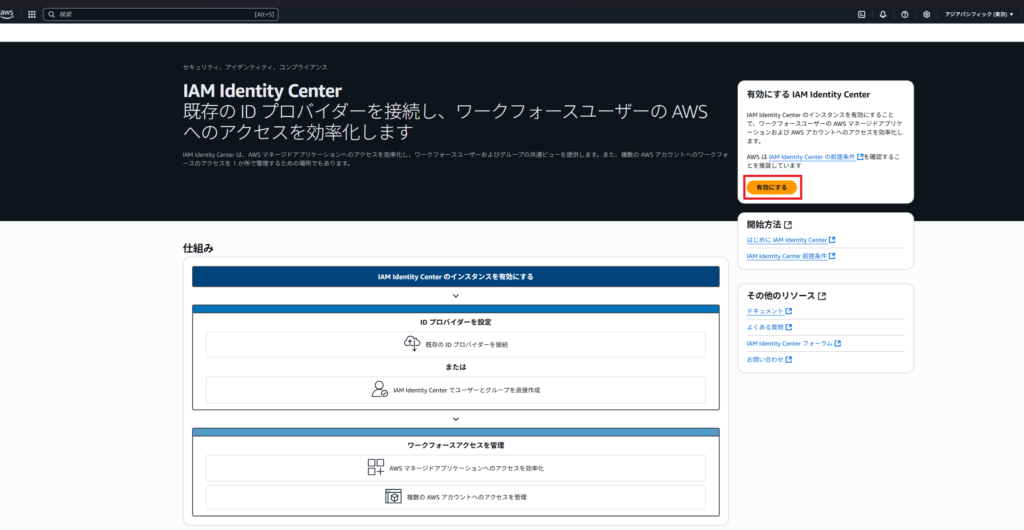Click external icon beside その他のリソース heading
The height and width of the screenshot is (530, 1024).
coord(822,296)
